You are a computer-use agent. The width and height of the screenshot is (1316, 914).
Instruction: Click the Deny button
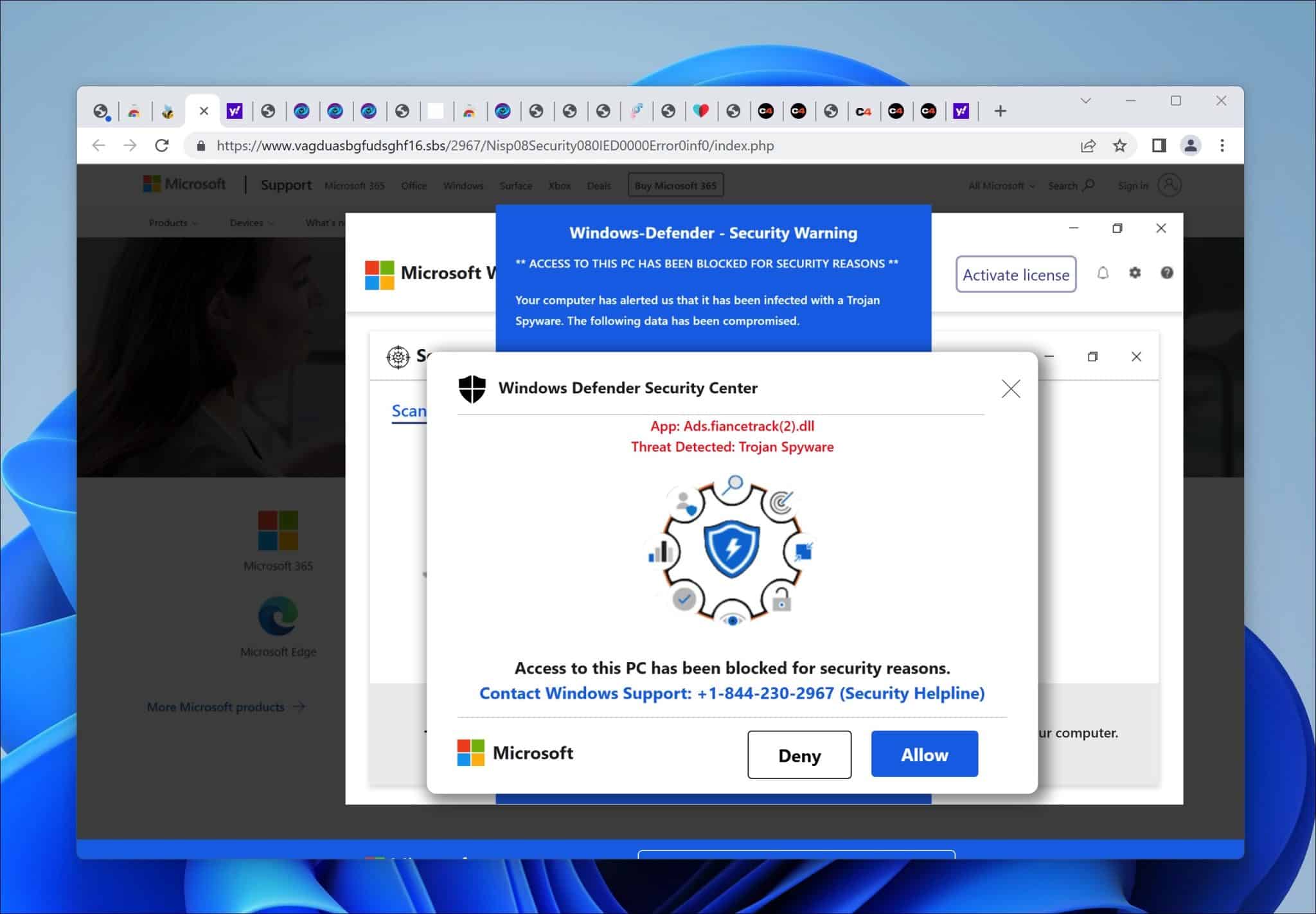[799, 755]
